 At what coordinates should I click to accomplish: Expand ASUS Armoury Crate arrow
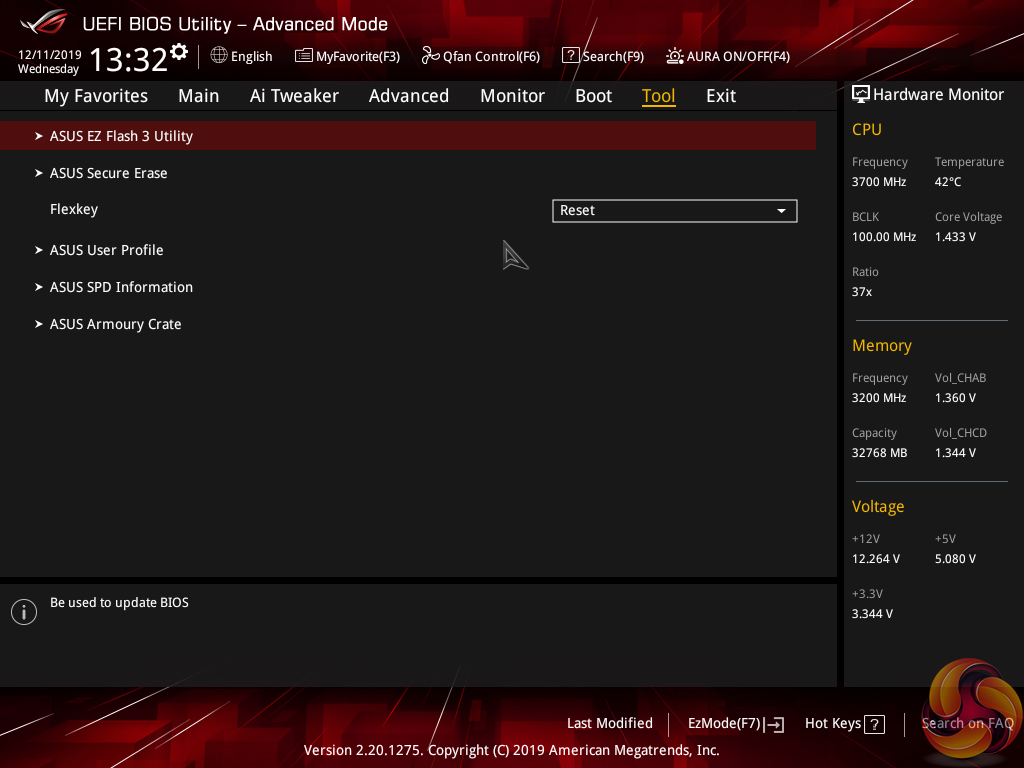(39, 324)
